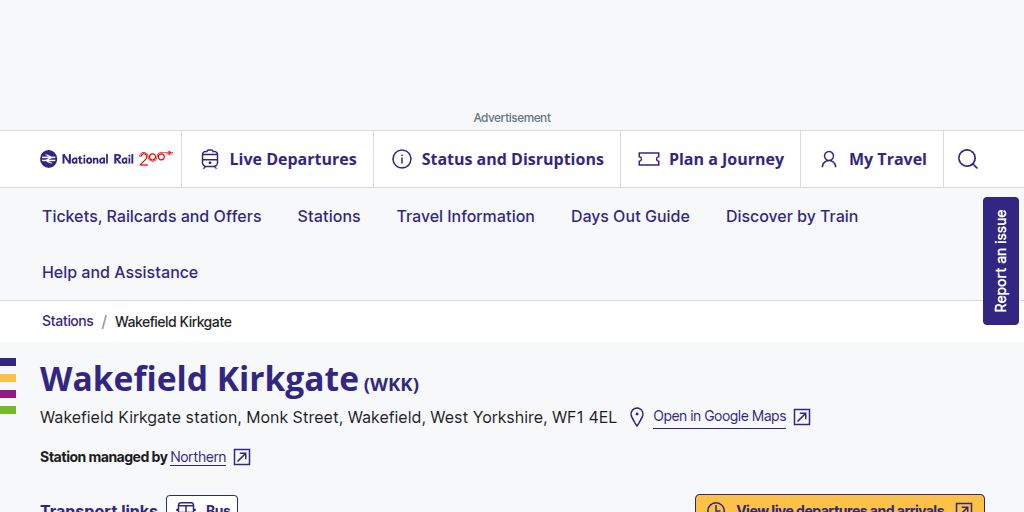This screenshot has width=1024, height=512.
Task: Follow the Northern operator link
Action: (x=198, y=457)
